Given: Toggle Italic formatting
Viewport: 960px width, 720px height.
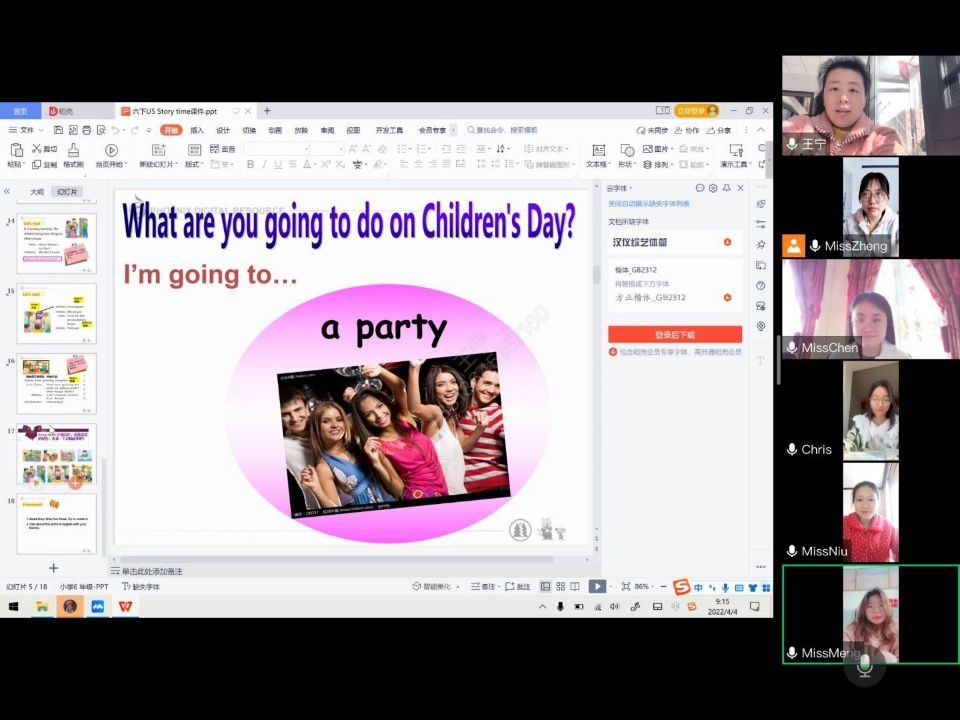Looking at the screenshot, I should point(264,164).
